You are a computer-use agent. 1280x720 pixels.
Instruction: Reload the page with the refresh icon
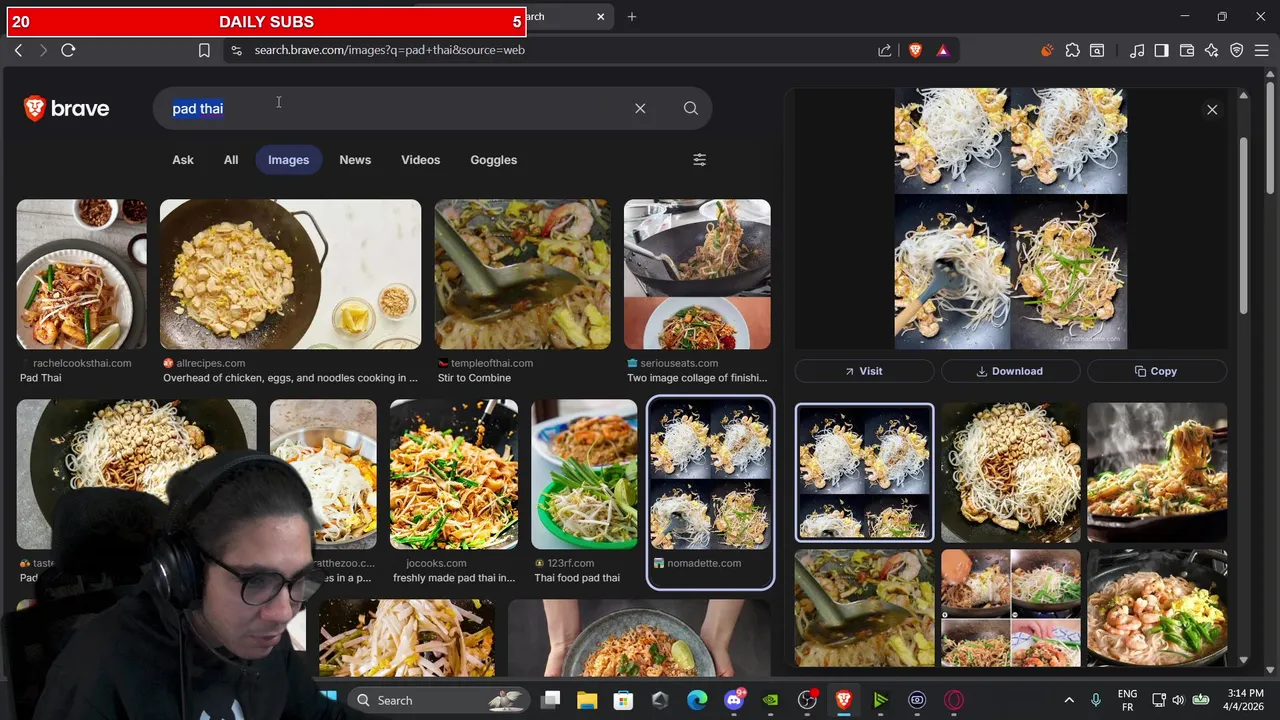coord(68,50)
